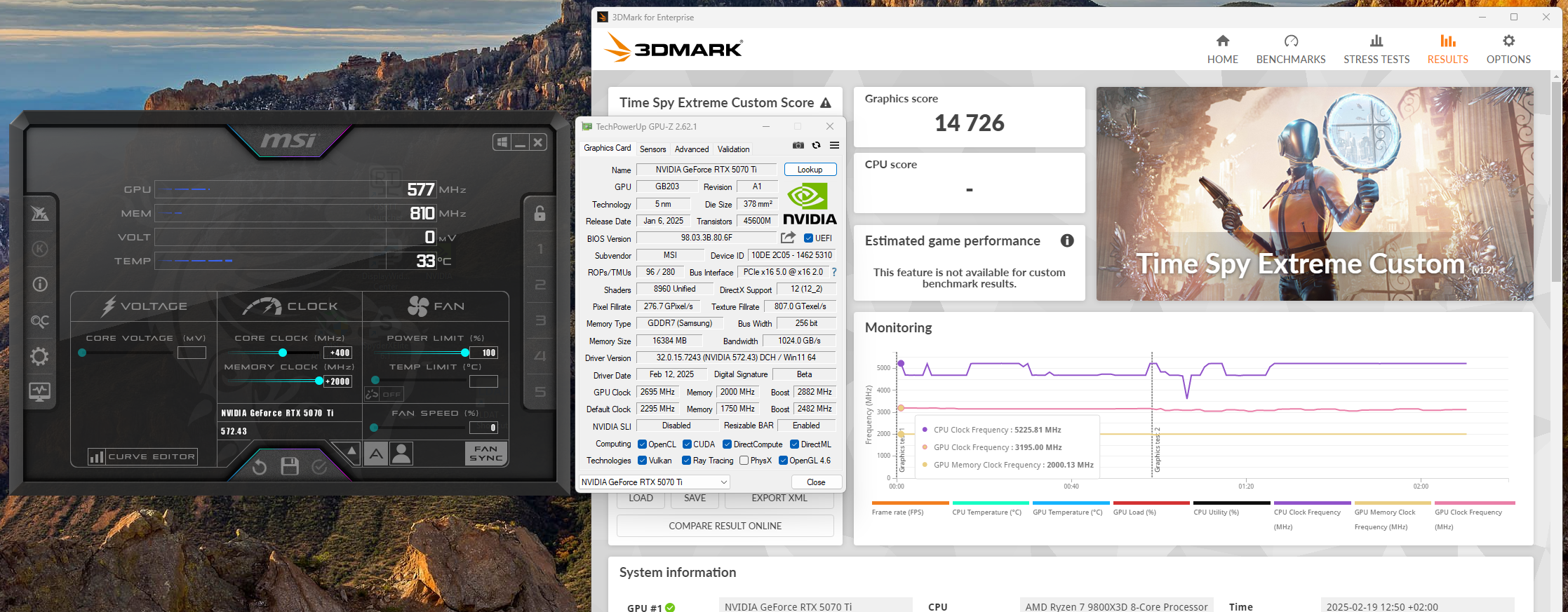
Task: Toggle the DirectCompute checkbox
Action: [x=727, y=444]
